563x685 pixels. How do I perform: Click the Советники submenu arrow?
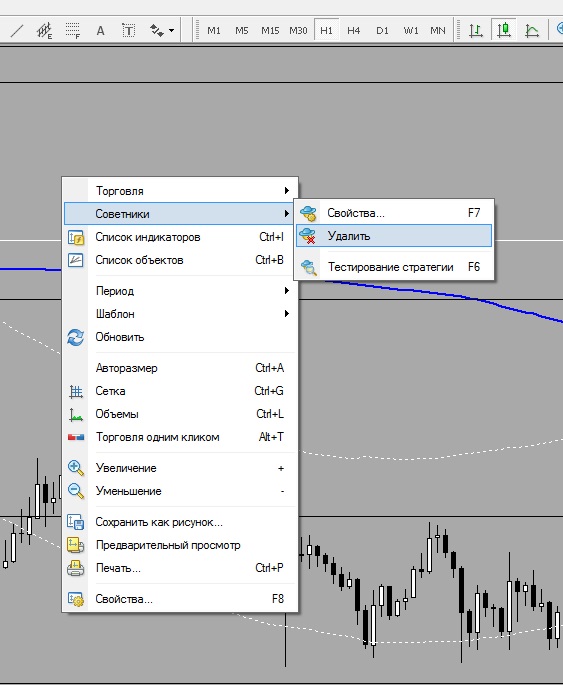pos(287,213)
